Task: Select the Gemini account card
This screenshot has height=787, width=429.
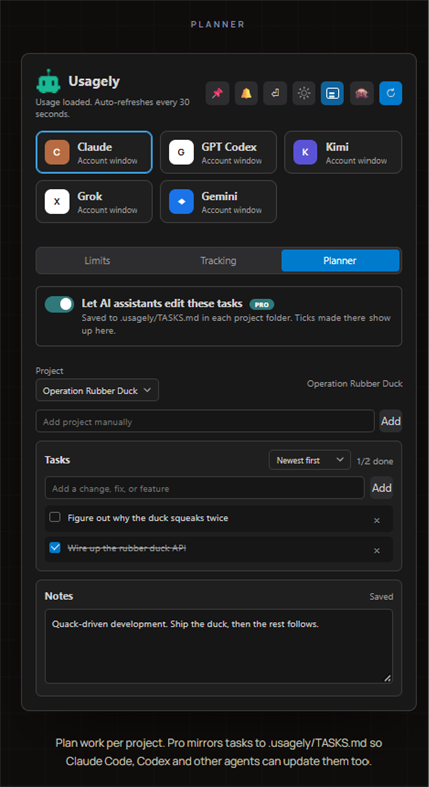Action: pyautogui.click(x=218, y=201)
